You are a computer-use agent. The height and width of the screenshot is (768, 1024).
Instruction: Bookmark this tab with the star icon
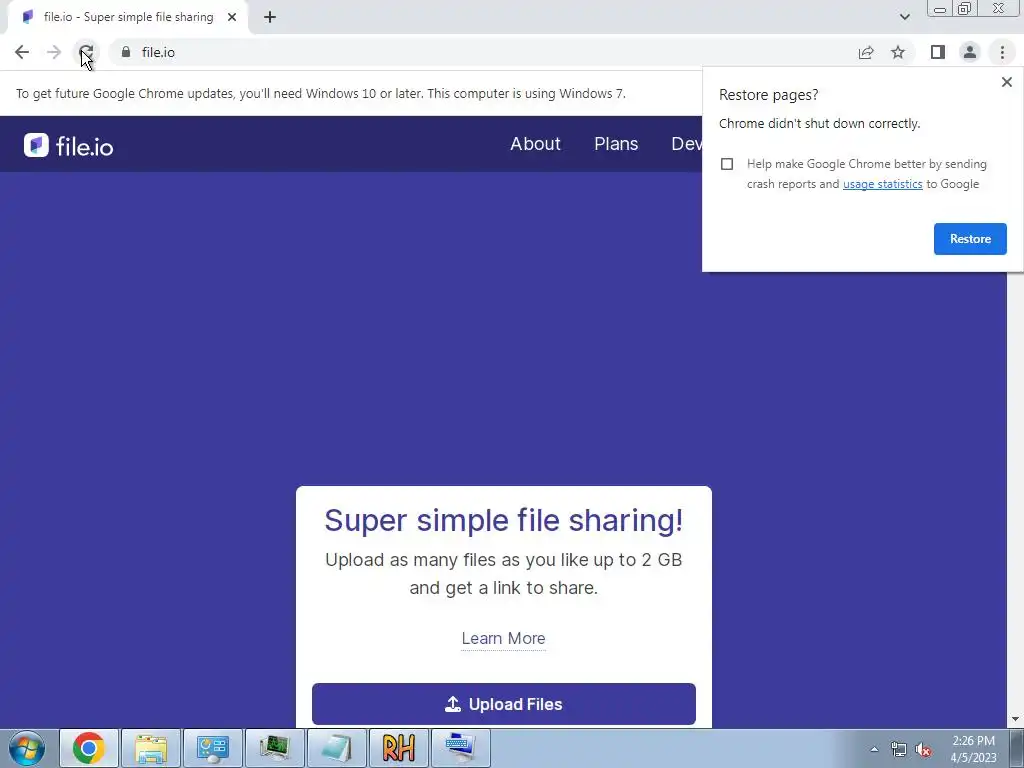click(898, 52)
